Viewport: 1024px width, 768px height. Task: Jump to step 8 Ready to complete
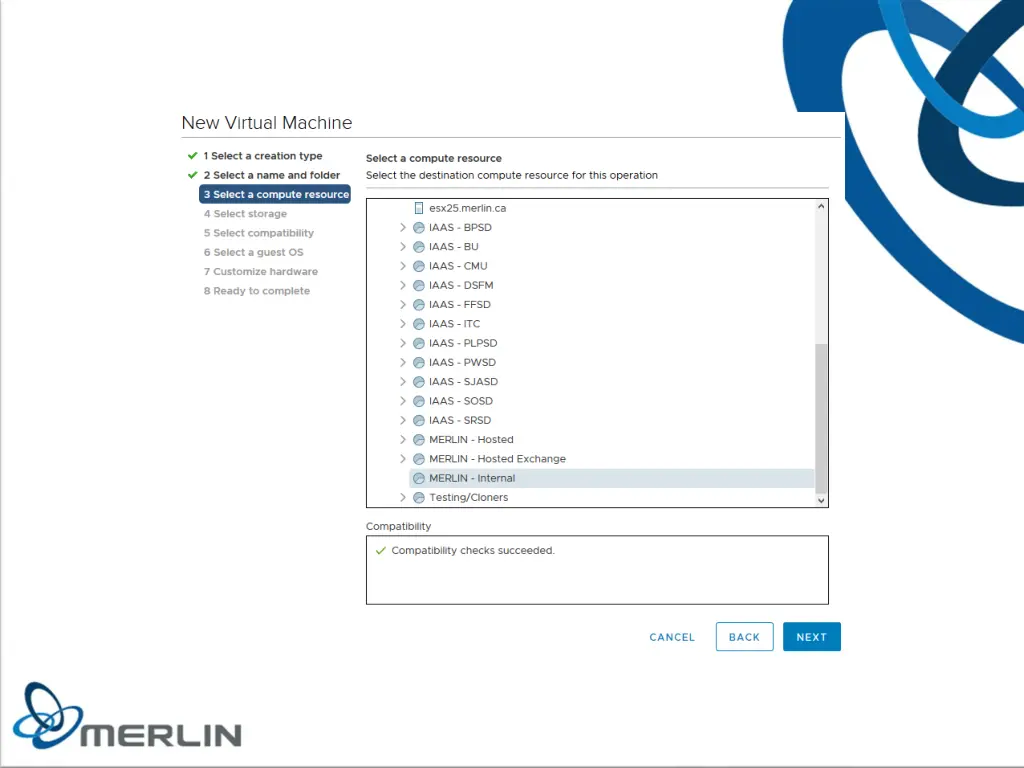[x=257, y=291]
